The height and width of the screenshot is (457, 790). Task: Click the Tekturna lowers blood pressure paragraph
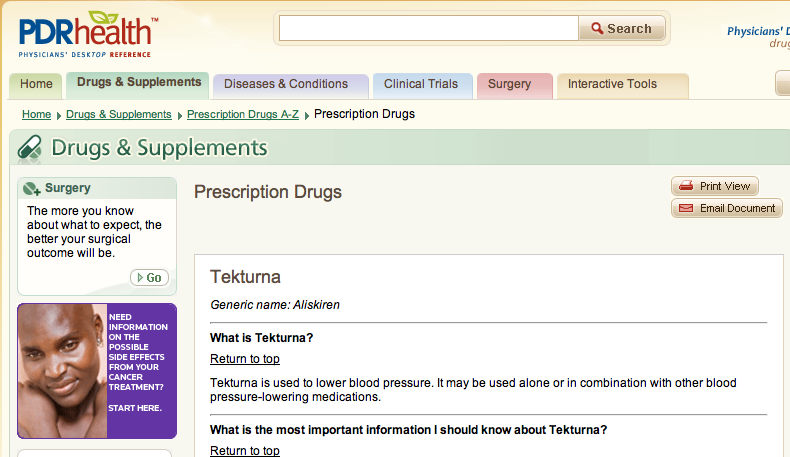coord(473,390)
